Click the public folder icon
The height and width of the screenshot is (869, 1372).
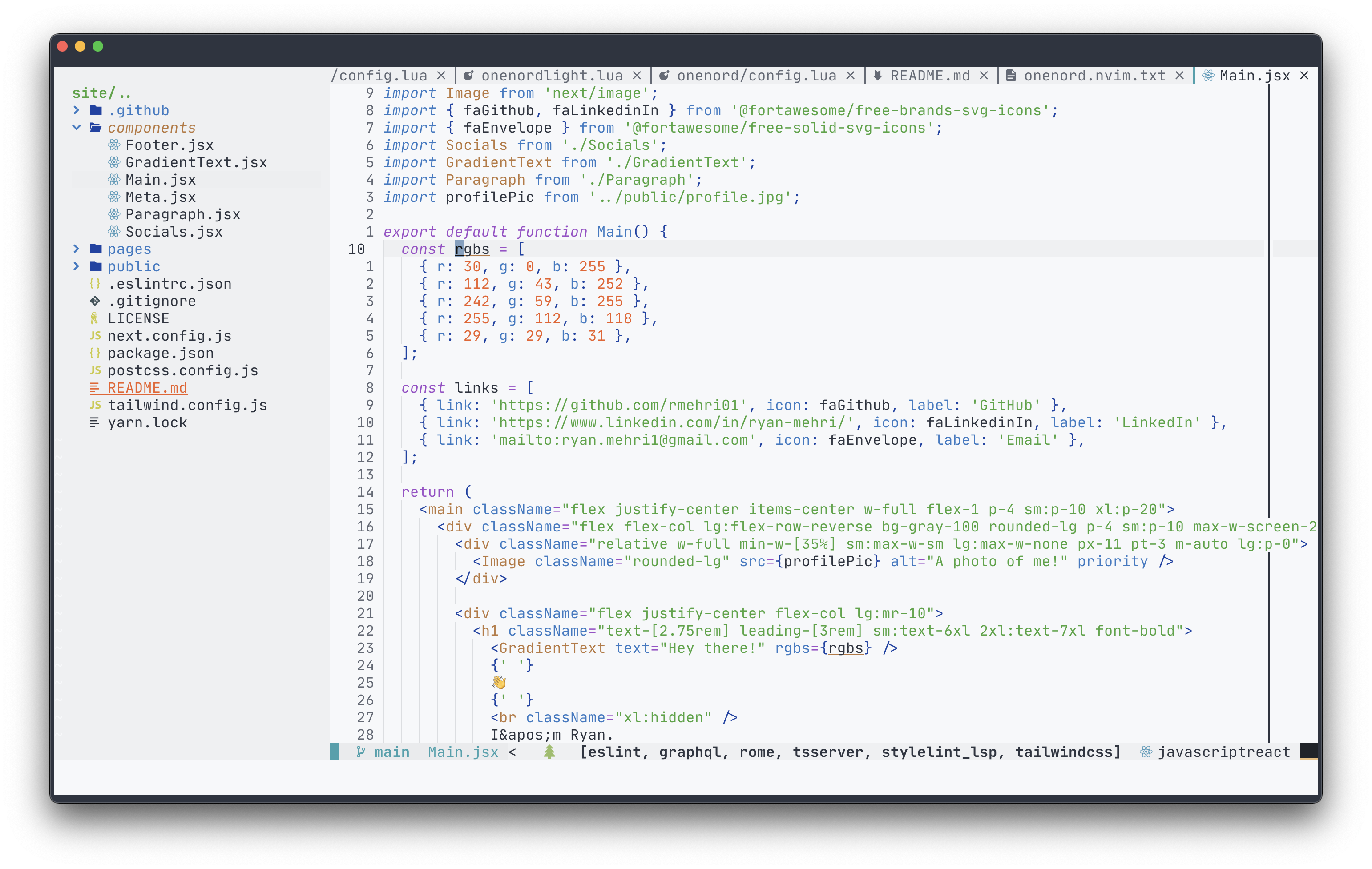pyautogui.click(x=96, y=266)
